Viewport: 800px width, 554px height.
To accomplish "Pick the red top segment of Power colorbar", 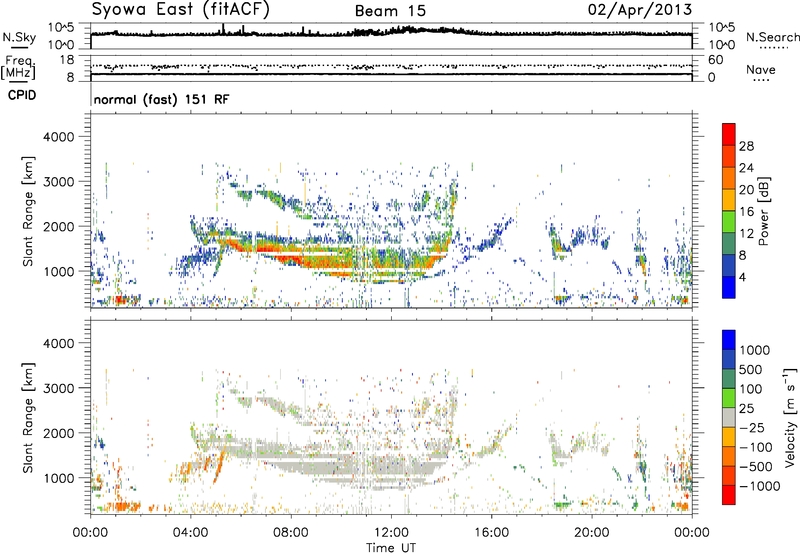I will [729, 134].
